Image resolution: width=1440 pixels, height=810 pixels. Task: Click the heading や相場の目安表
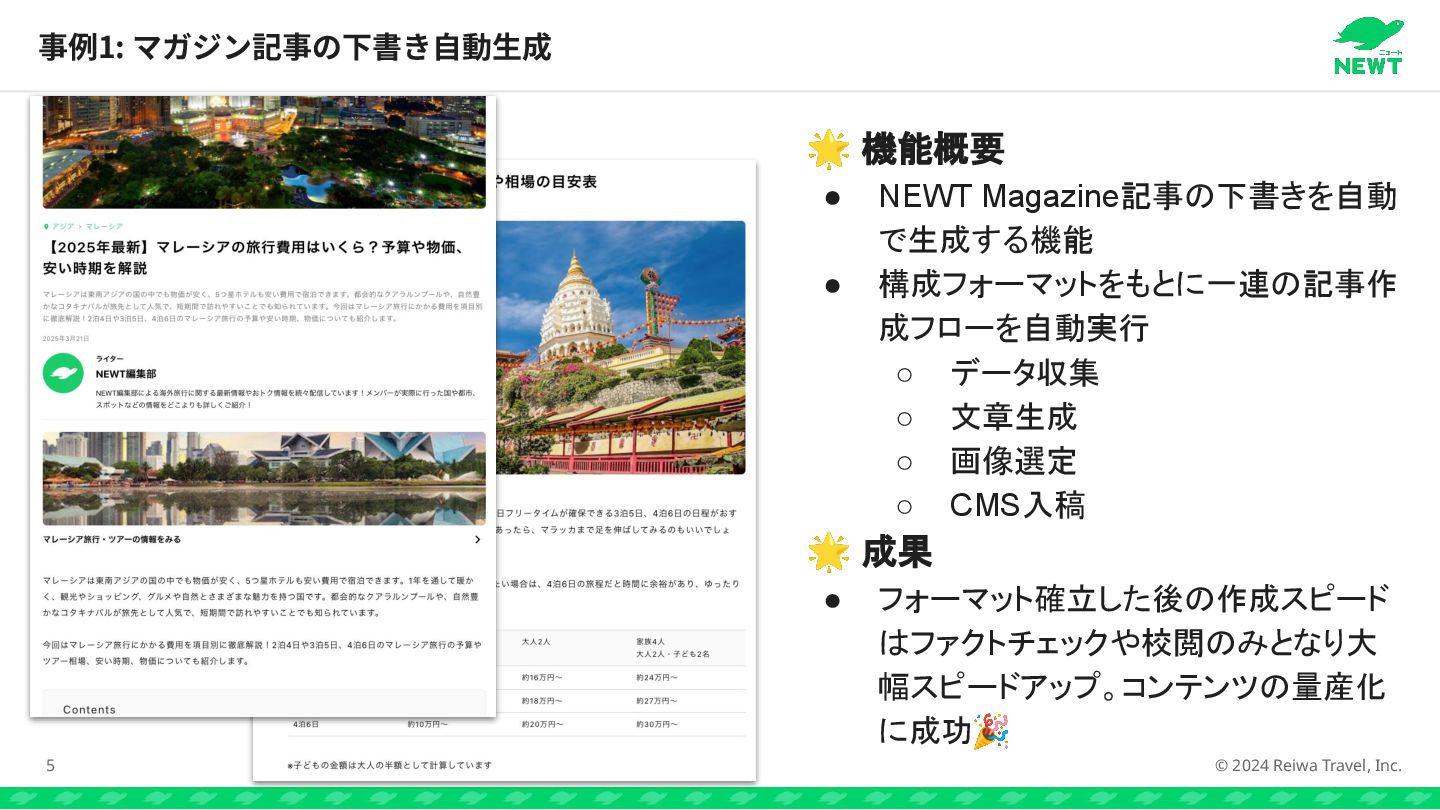pyautogui.click(x=547, y=181)
